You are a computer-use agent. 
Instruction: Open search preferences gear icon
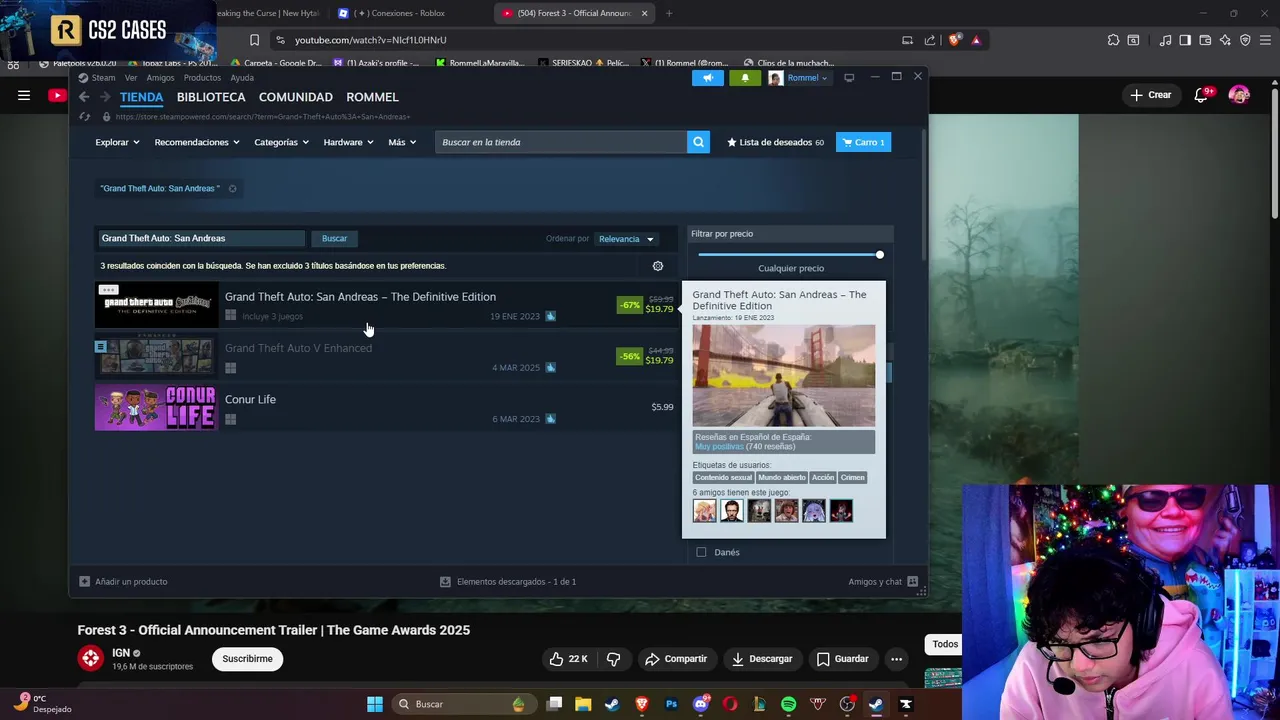click(658, 266)
